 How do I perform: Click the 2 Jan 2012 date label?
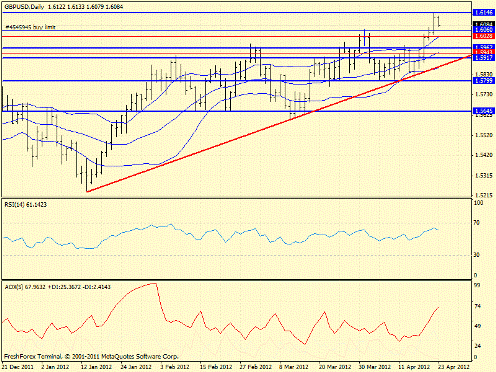(x=54, y=367)
